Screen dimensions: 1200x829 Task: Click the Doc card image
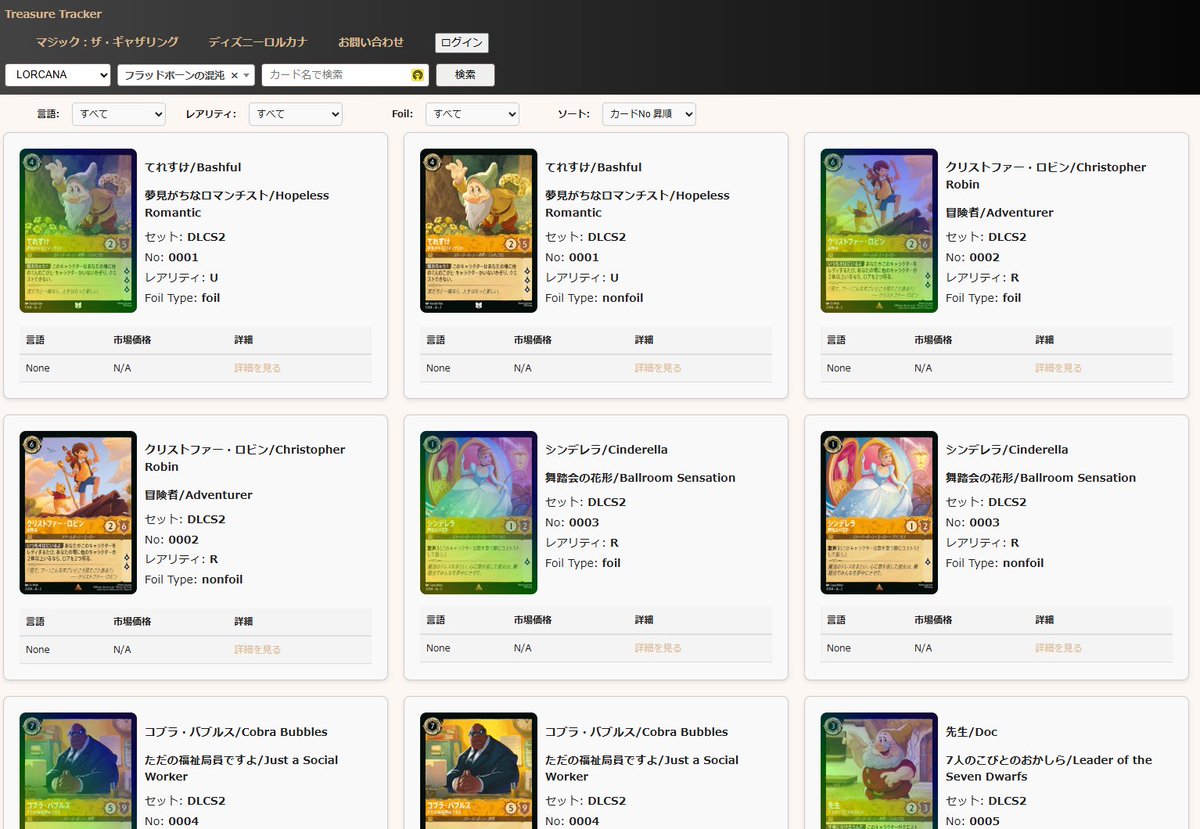point(879,771)
